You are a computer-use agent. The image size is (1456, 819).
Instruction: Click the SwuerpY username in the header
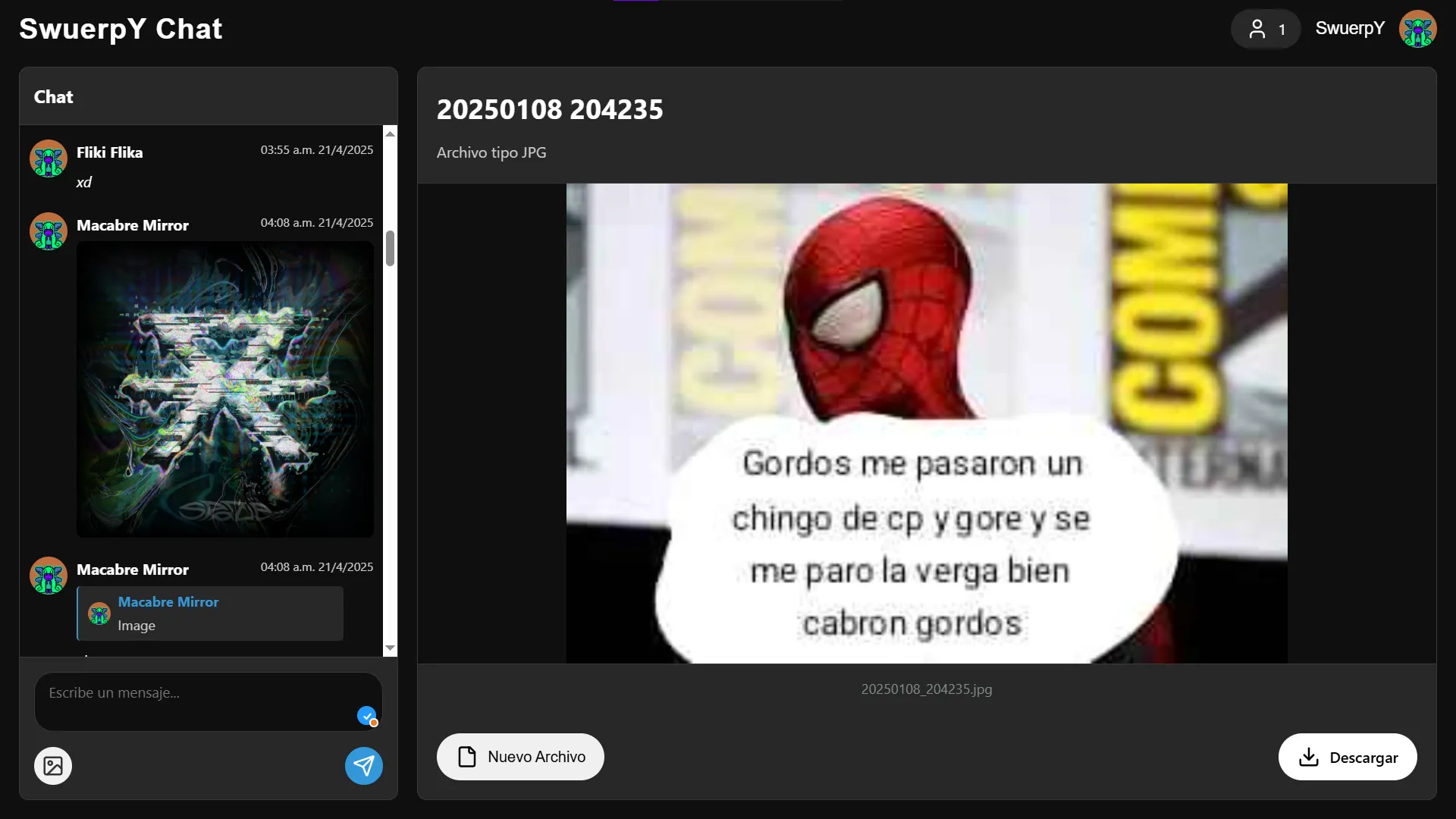[x=1350, y=29]
